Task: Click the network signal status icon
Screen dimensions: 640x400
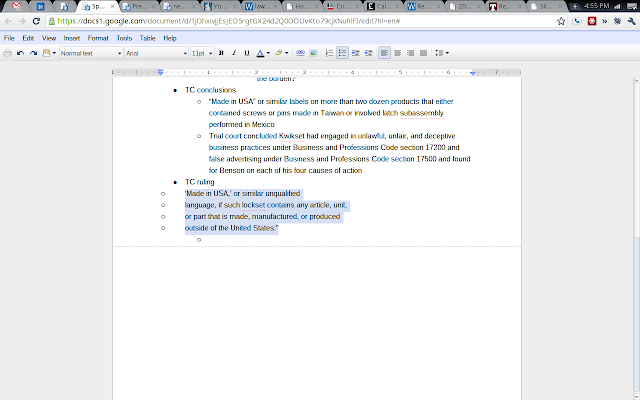Action: [x=618, y=6]
